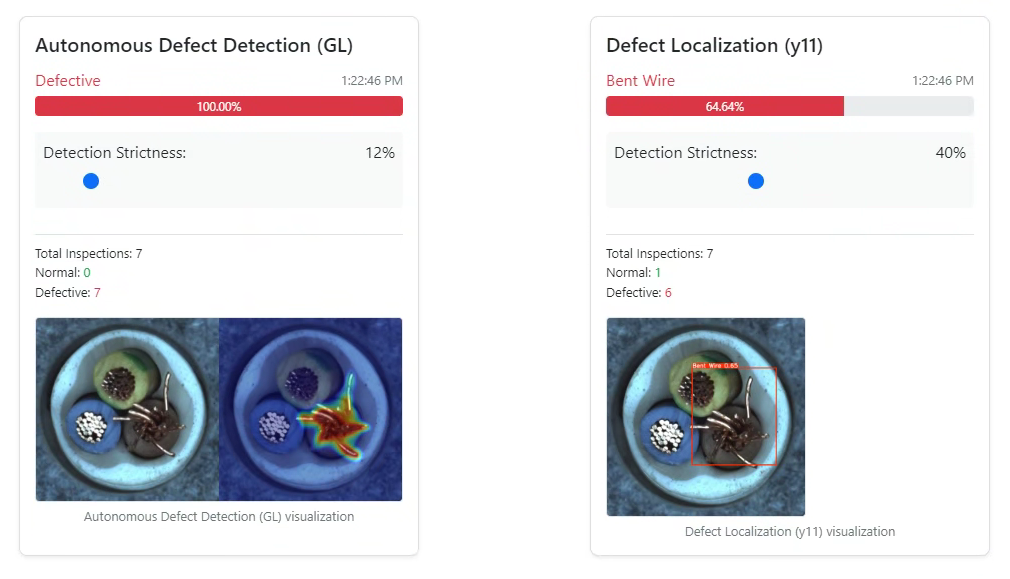Click the Bent Wire status label
This screenshot has height=579, width=1010.
(x=640, y=81)
